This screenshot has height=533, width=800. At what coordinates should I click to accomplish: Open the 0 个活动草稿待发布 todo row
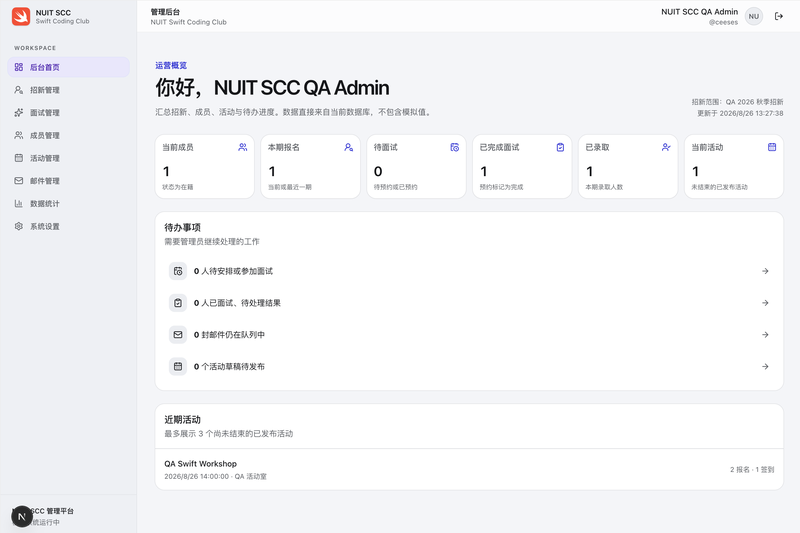[469, 366]
